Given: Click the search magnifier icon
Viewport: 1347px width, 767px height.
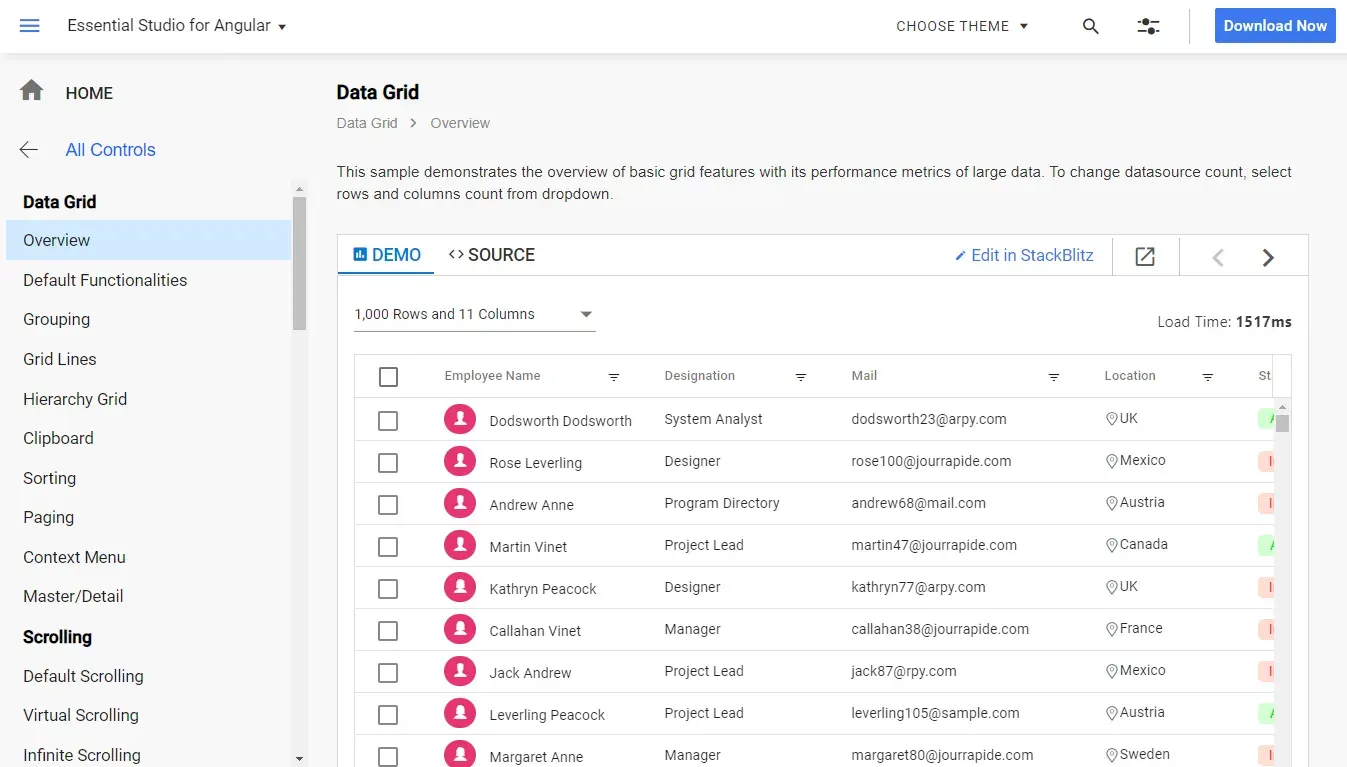Looking at the screenshot, I should click(1091, 27).
